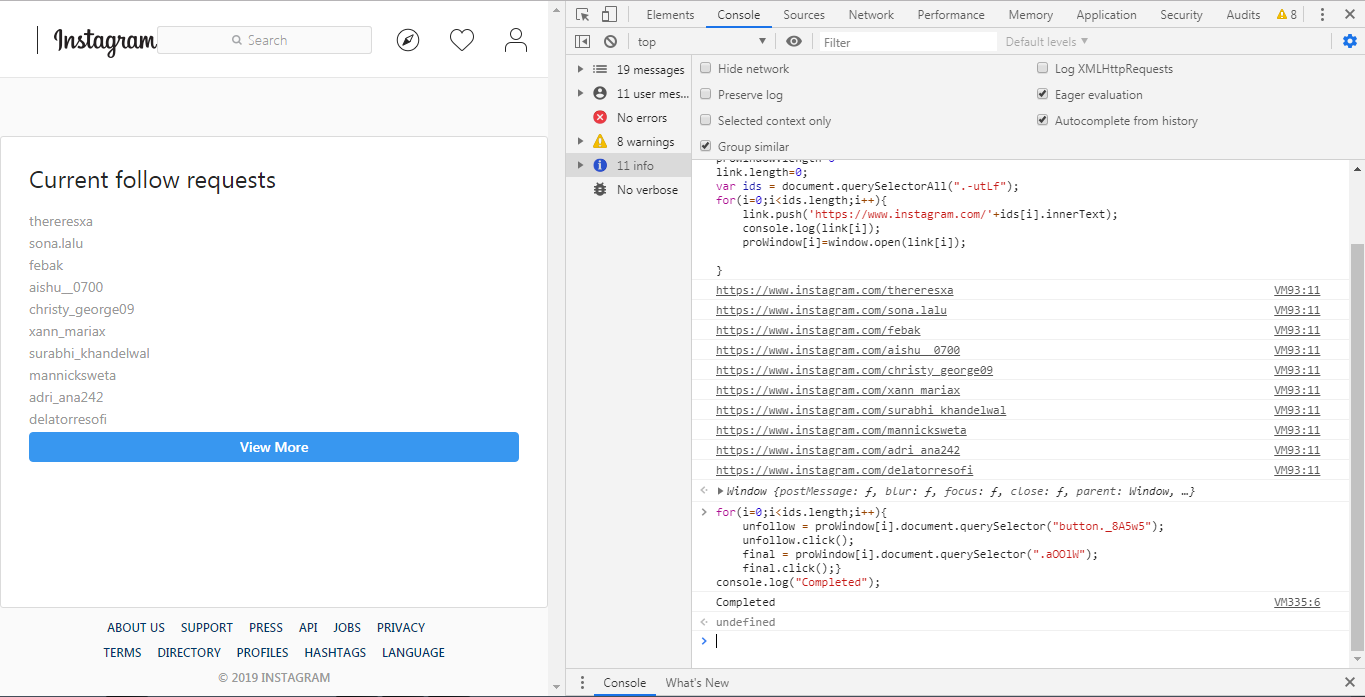1365x697 pixels.
Task: Toggle the device toolbar icon
Action: pos(609,14)
